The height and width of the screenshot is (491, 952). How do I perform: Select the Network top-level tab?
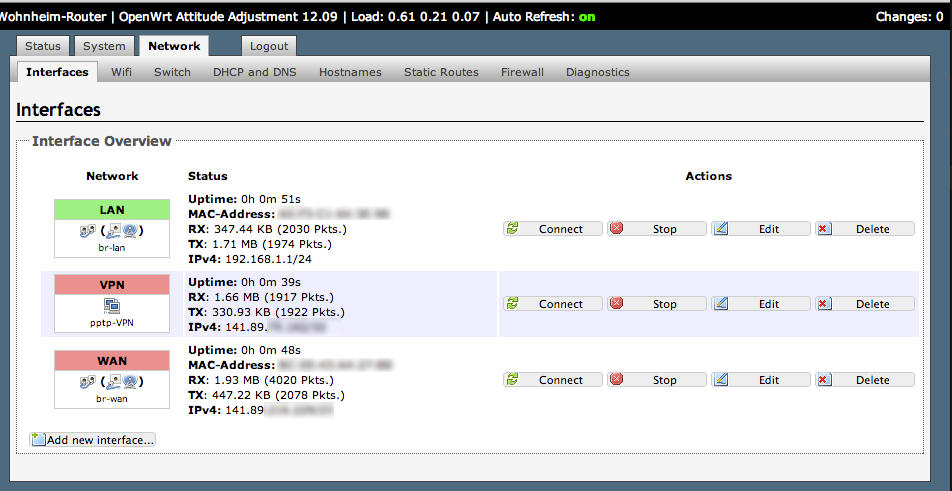click(x=174, y=46)
